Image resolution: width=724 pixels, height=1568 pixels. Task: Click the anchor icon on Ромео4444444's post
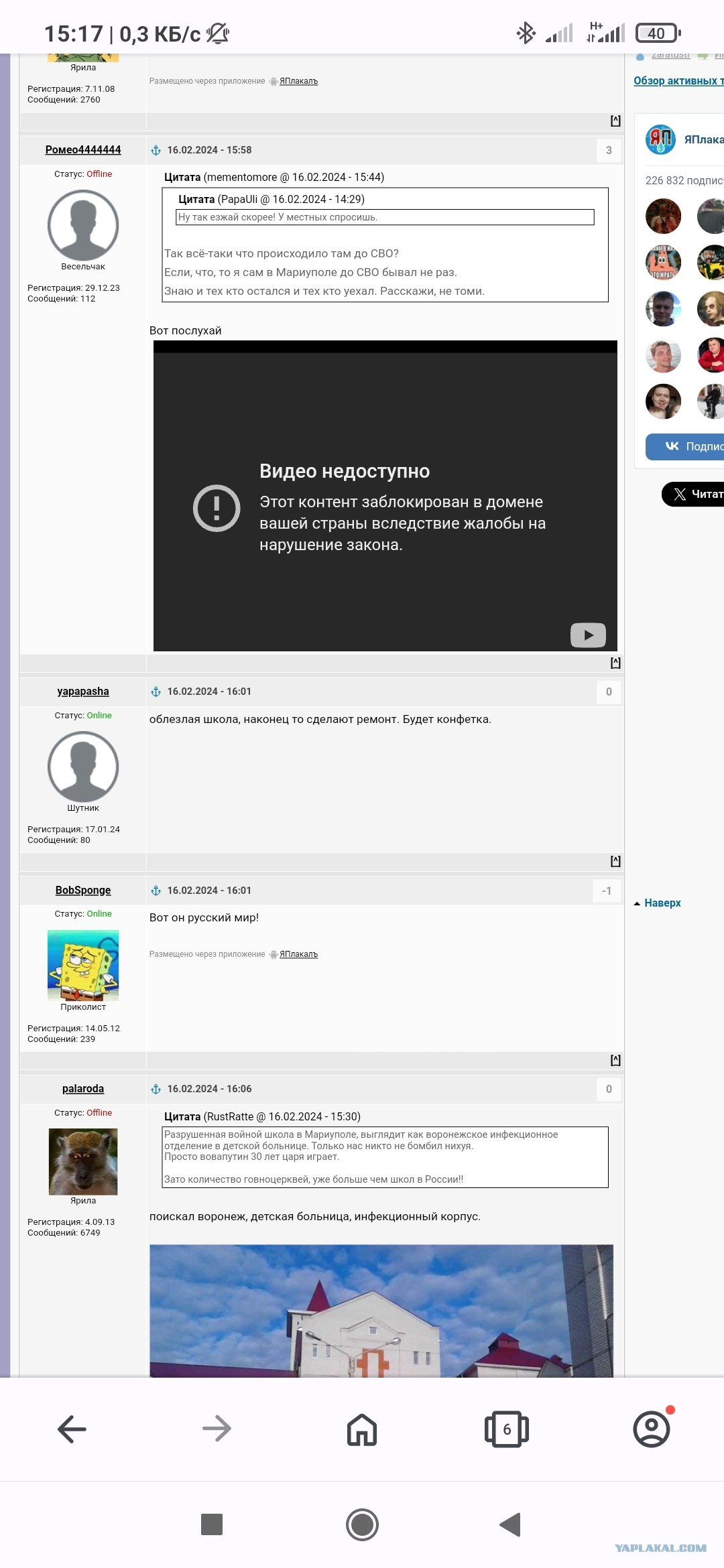click(x=156, y=150)
